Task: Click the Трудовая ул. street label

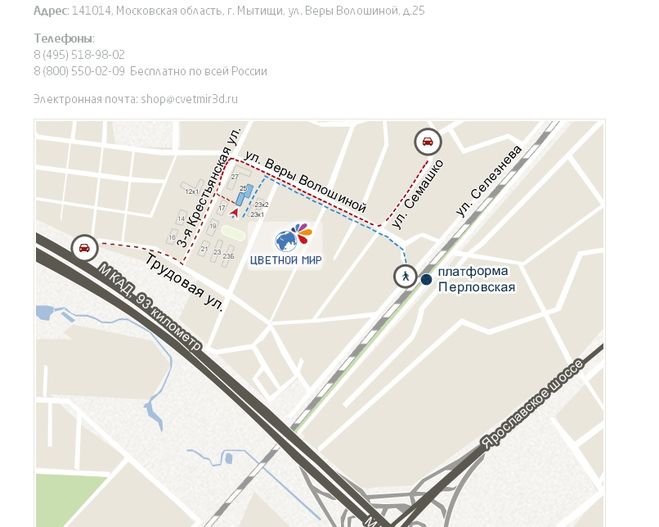Action: (184, 282)
